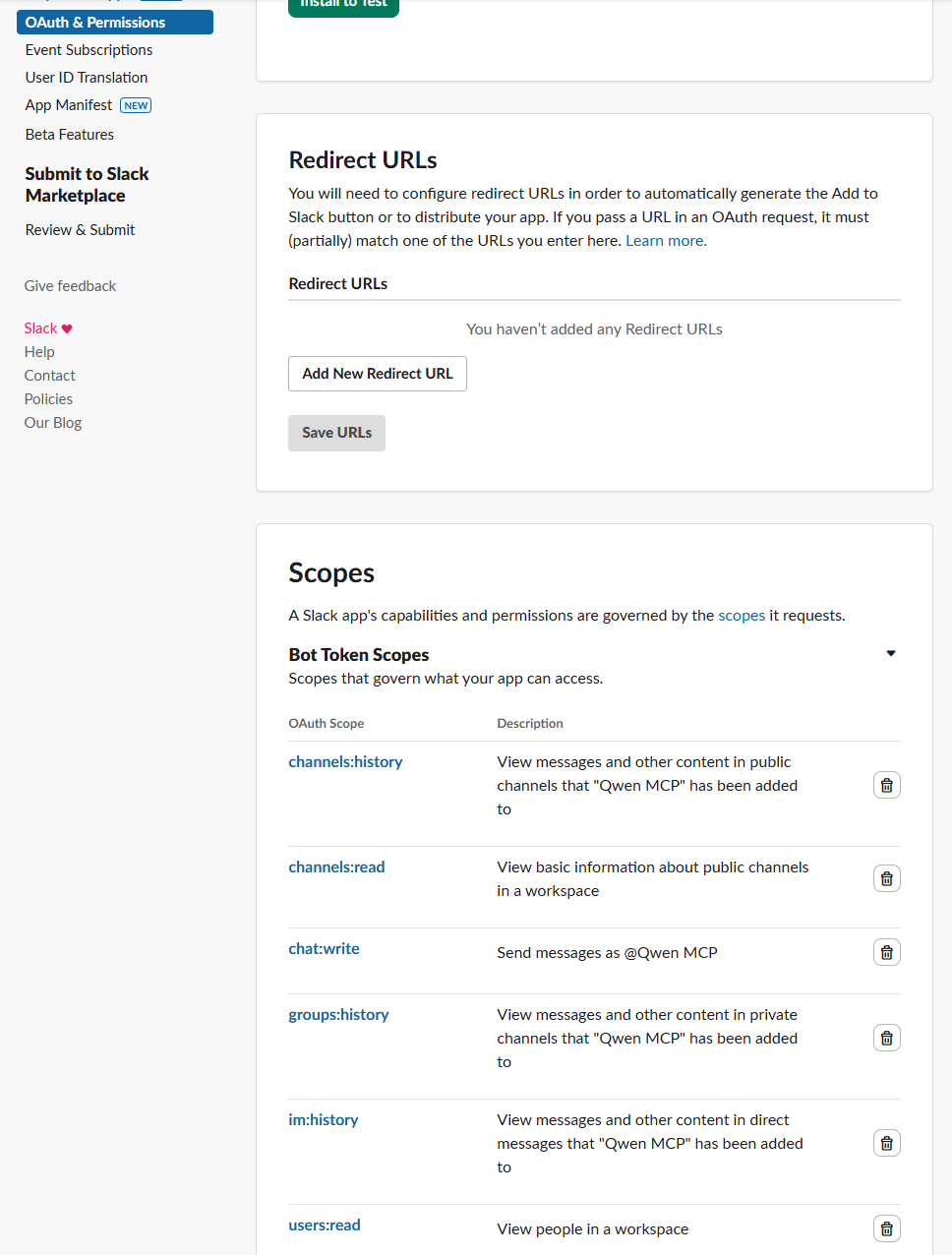Click trash icon for chat:write scope
Image resolution: width=952 pixels, height=1255 pixels.
886,952
